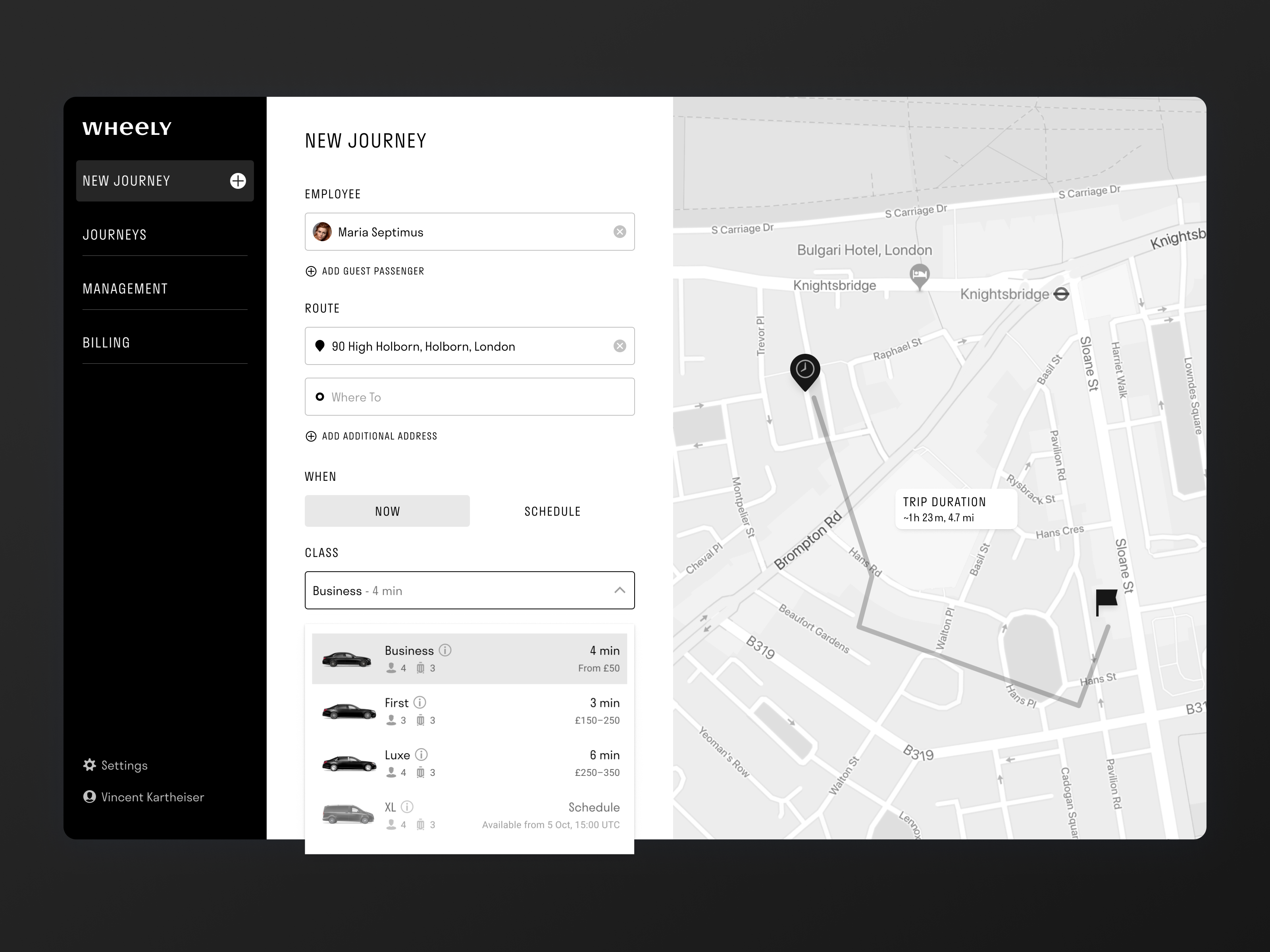The height and width of the screenshot is (952, 1270).
Task: Click the Luxe car thumbnail
Action: coord(348,764)
